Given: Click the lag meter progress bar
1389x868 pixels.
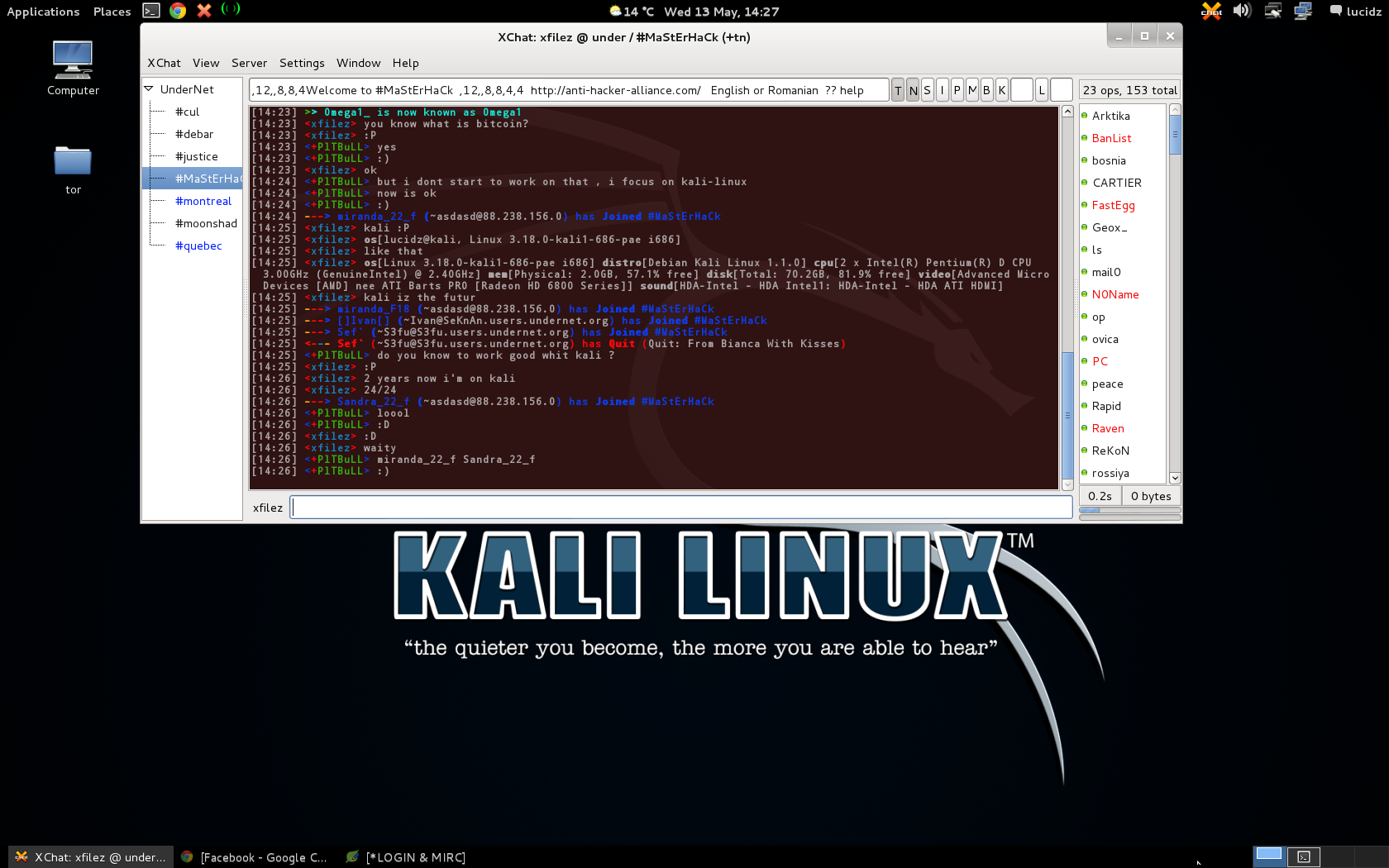Looking at the screenshot, I should click(x=1130, y=510).
